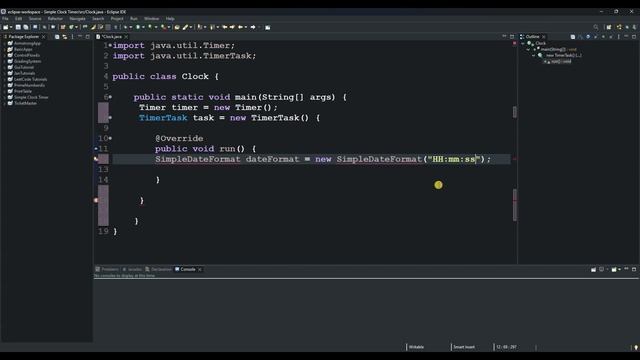Click the External Tools run icon
The height and width of the screenshot is (360, 640).
click(163, 27)
